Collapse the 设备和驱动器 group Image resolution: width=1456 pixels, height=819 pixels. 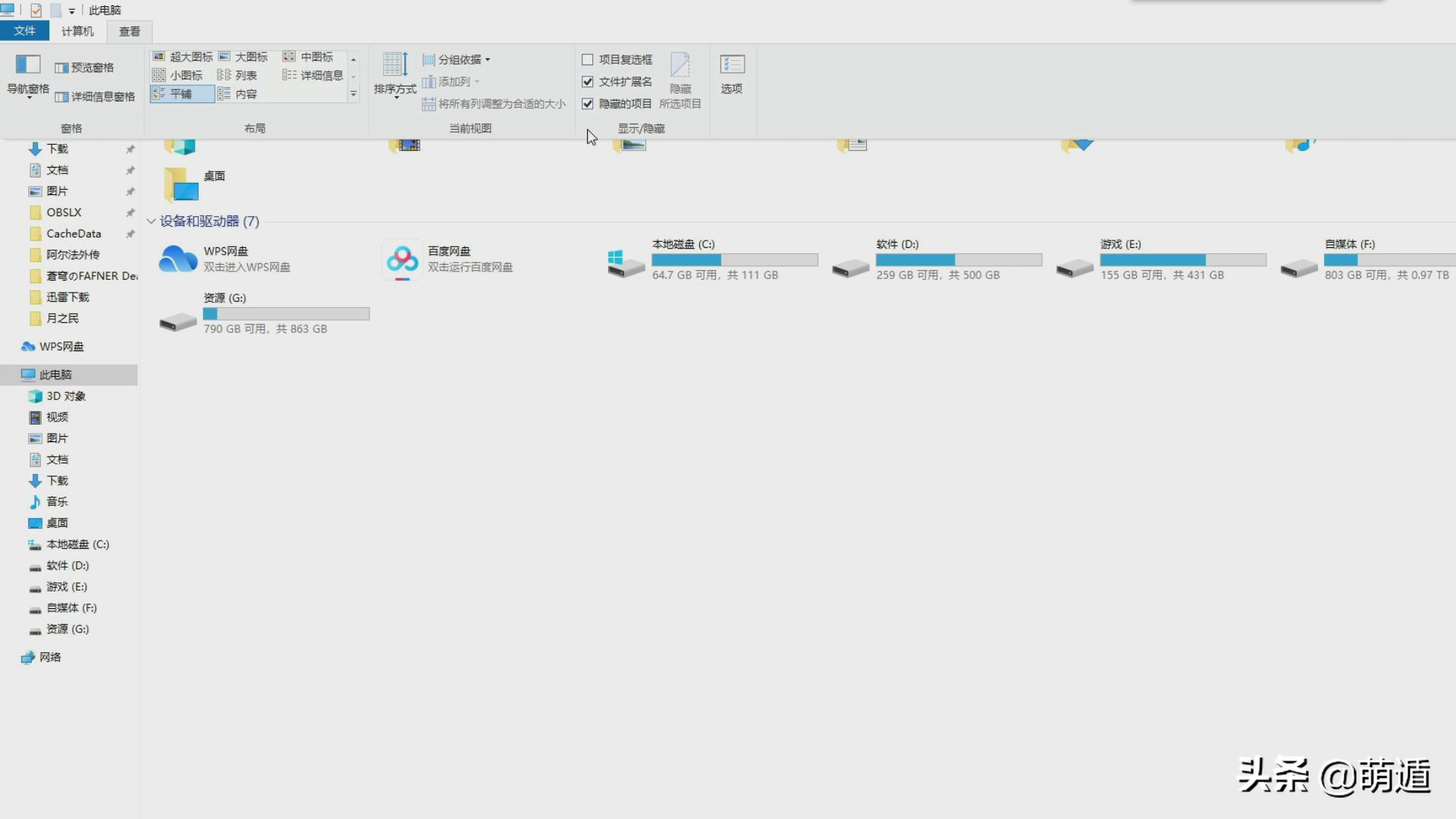(x=151, y=221)
